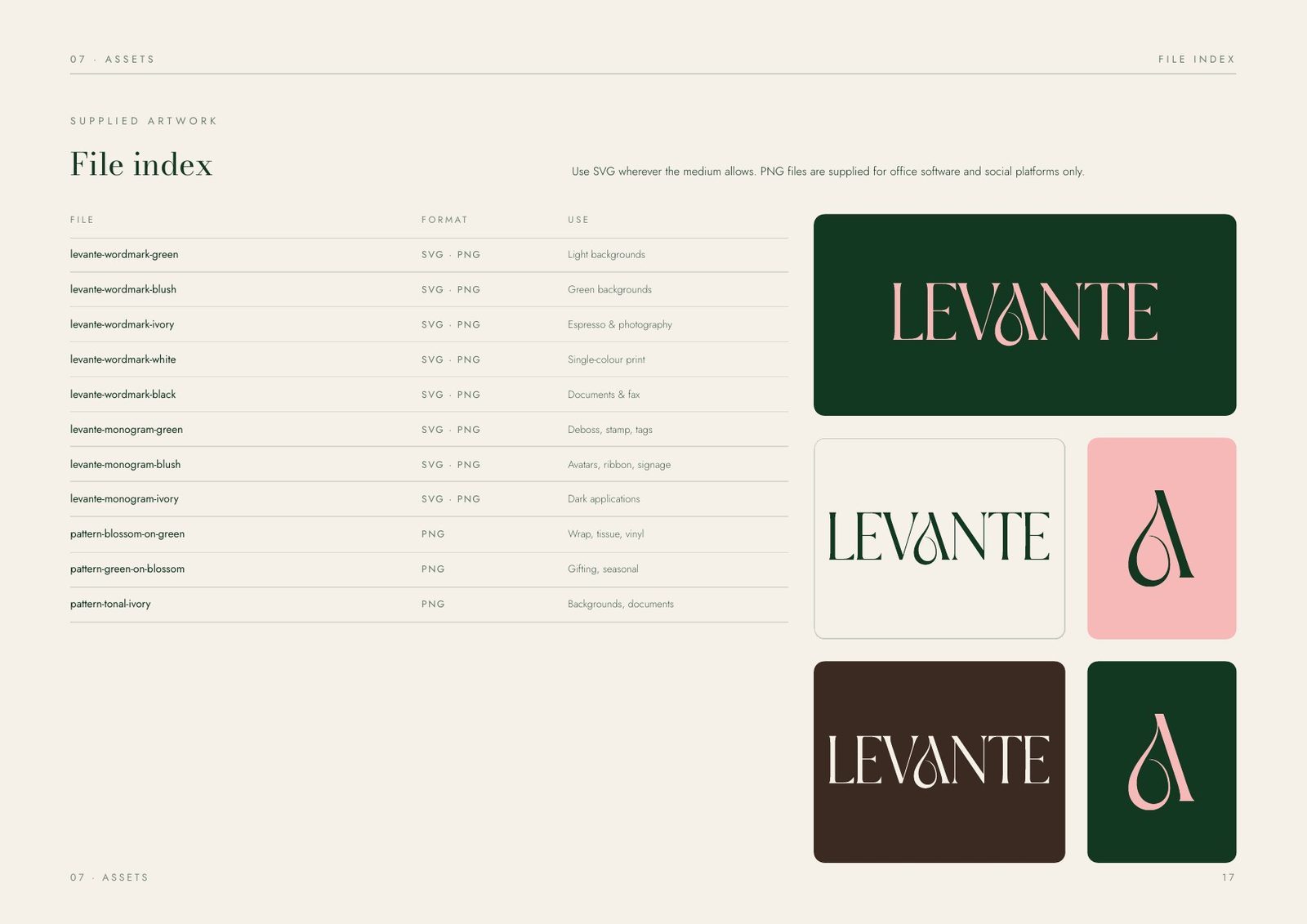The image size is (1307, 924).
Task: Click file name pattern-blossom-on-green
Action: (x=127, y=534)
